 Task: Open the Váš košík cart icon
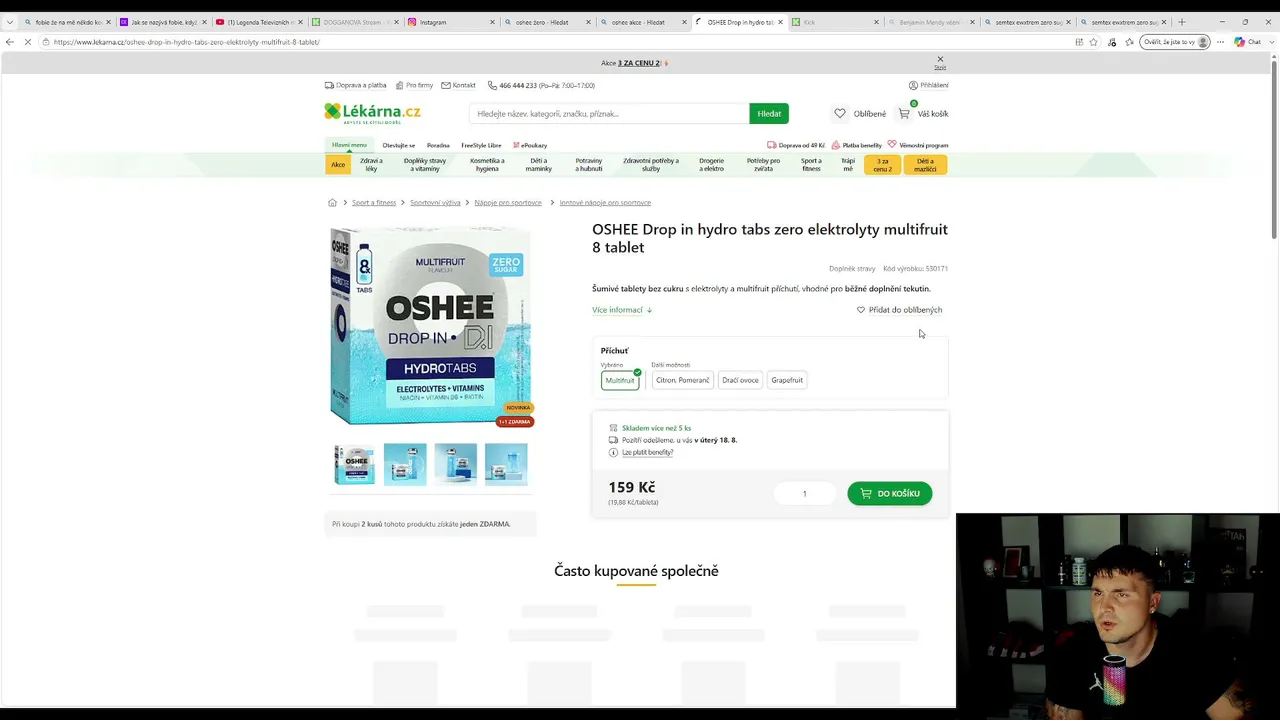[x=904, y=114]
